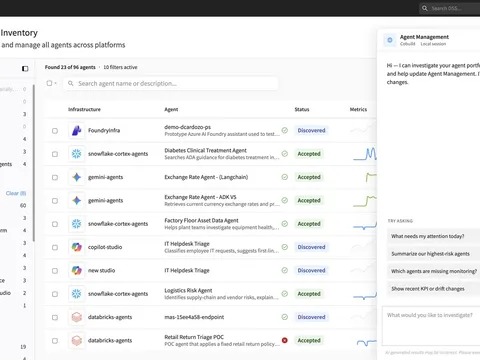Focus the agent name search field

click(170, 83)
